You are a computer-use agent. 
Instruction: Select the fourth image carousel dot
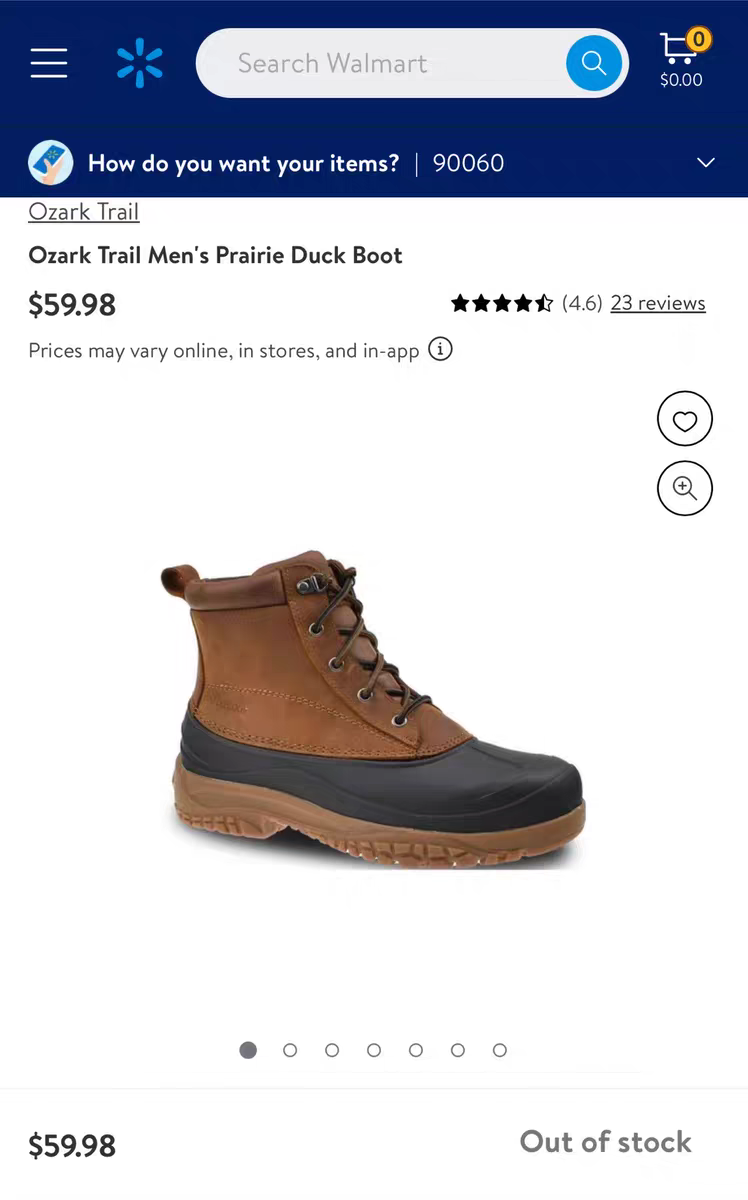click(x=374, y=1050)
